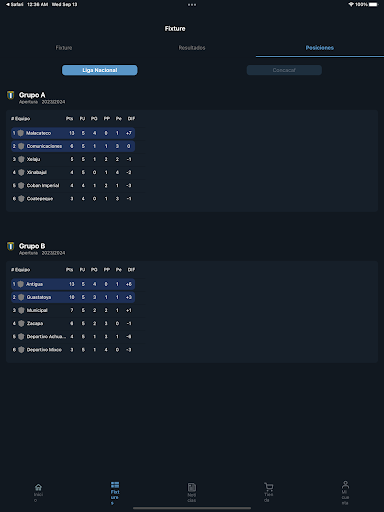
Task: Switch to the Fixture tab
Action: pyautogui.click(x=64, y=48)
